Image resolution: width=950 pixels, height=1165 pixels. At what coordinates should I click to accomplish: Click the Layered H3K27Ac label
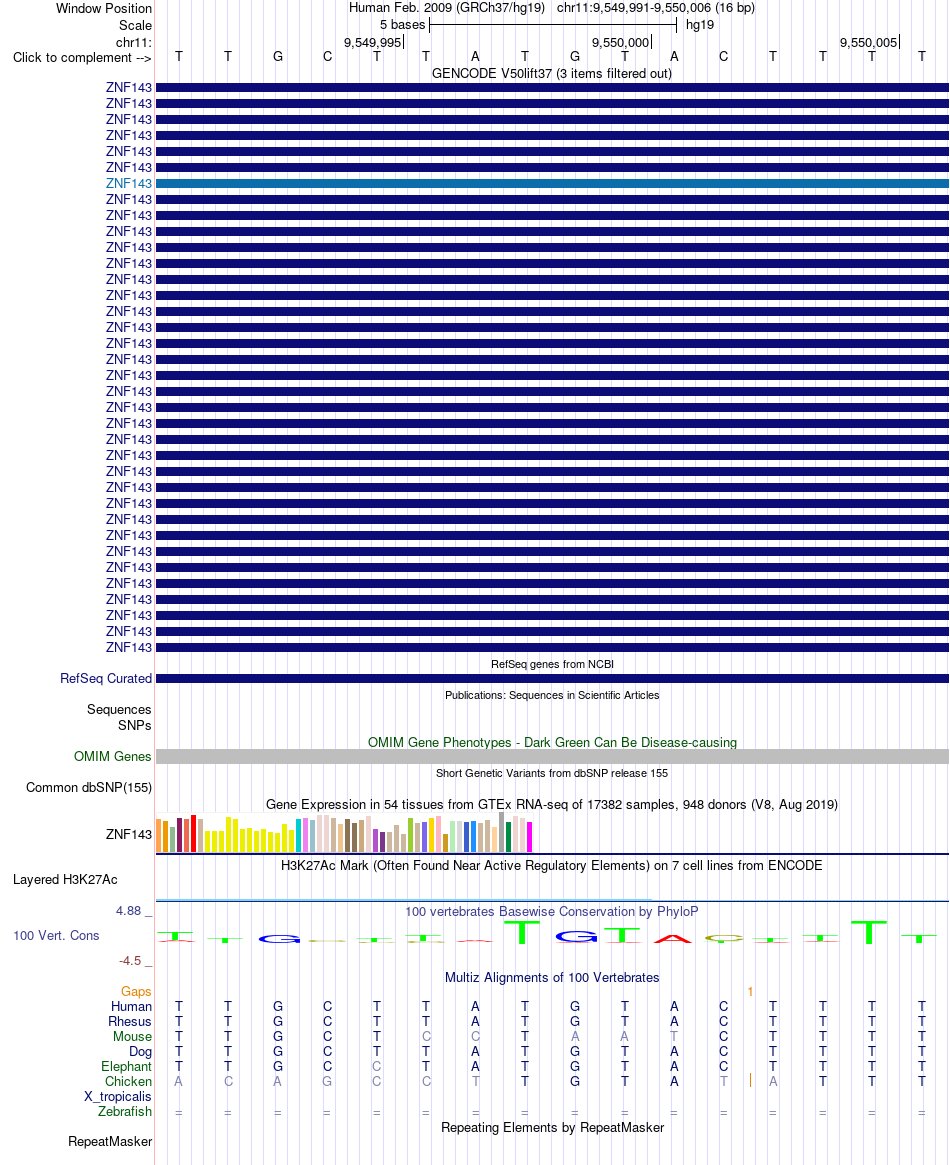pyautogui.click(x=65, y=880)
